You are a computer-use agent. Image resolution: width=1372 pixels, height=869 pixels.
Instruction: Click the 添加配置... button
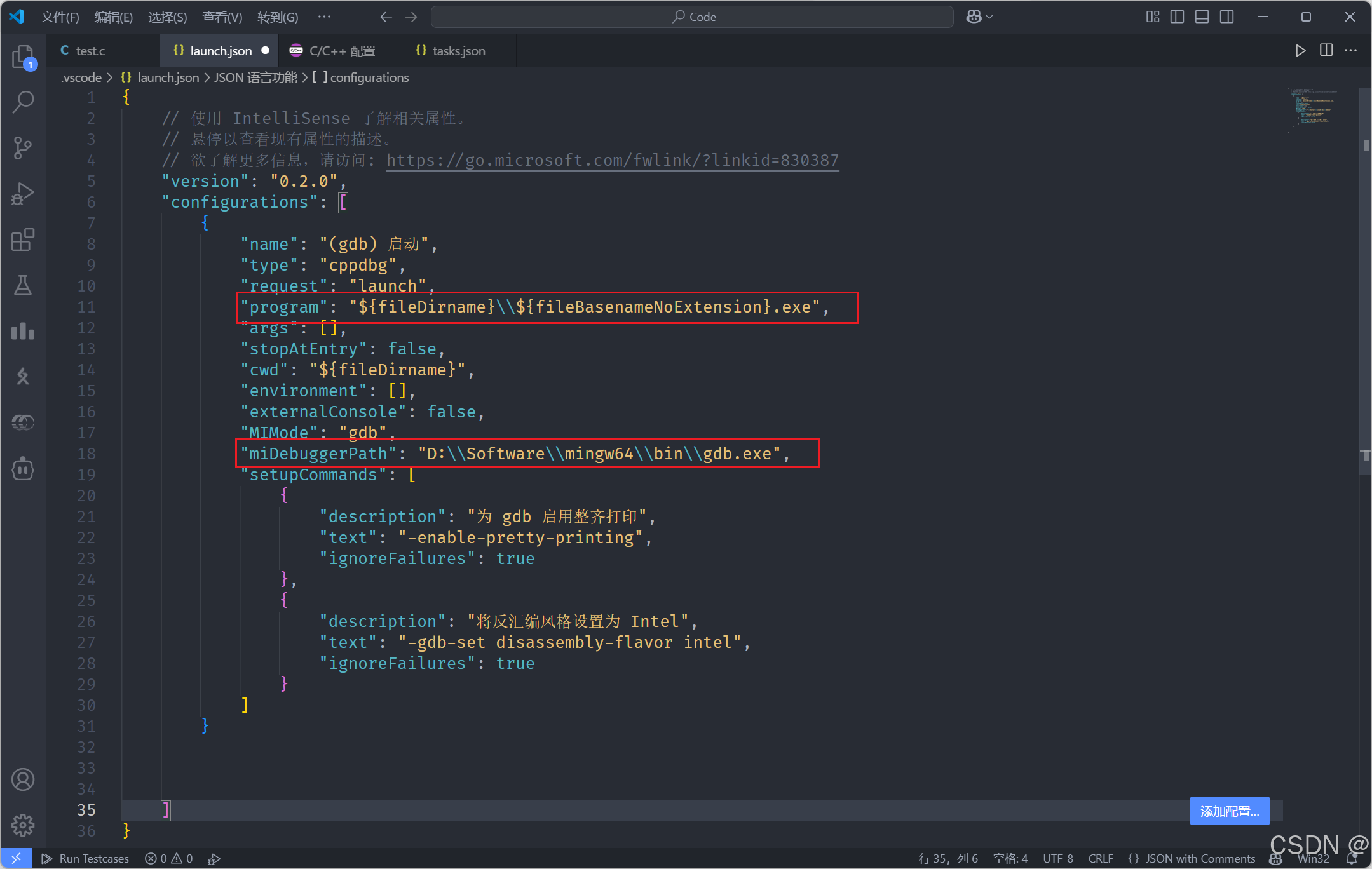[1229, 811]
